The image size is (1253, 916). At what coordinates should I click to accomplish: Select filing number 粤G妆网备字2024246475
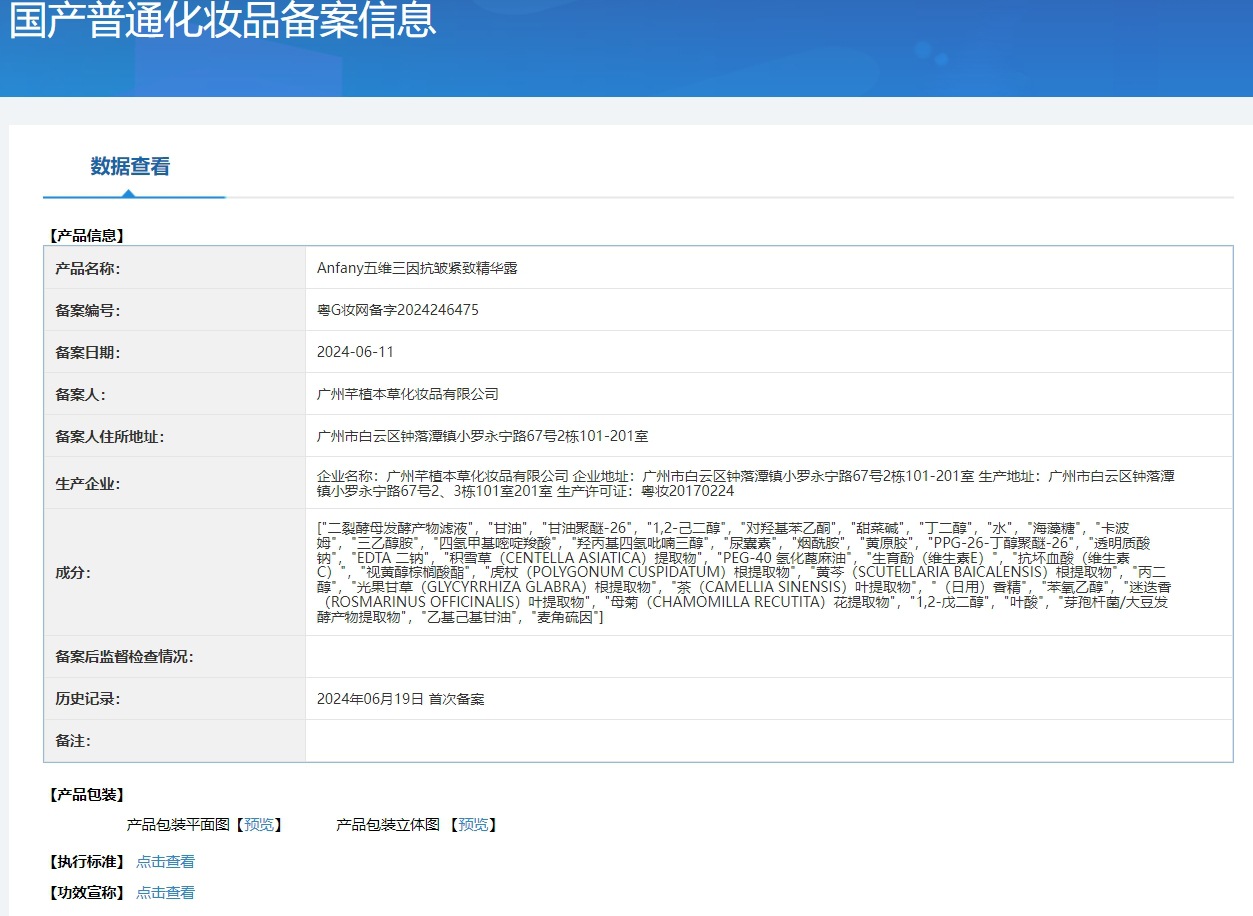coord(398,310)
